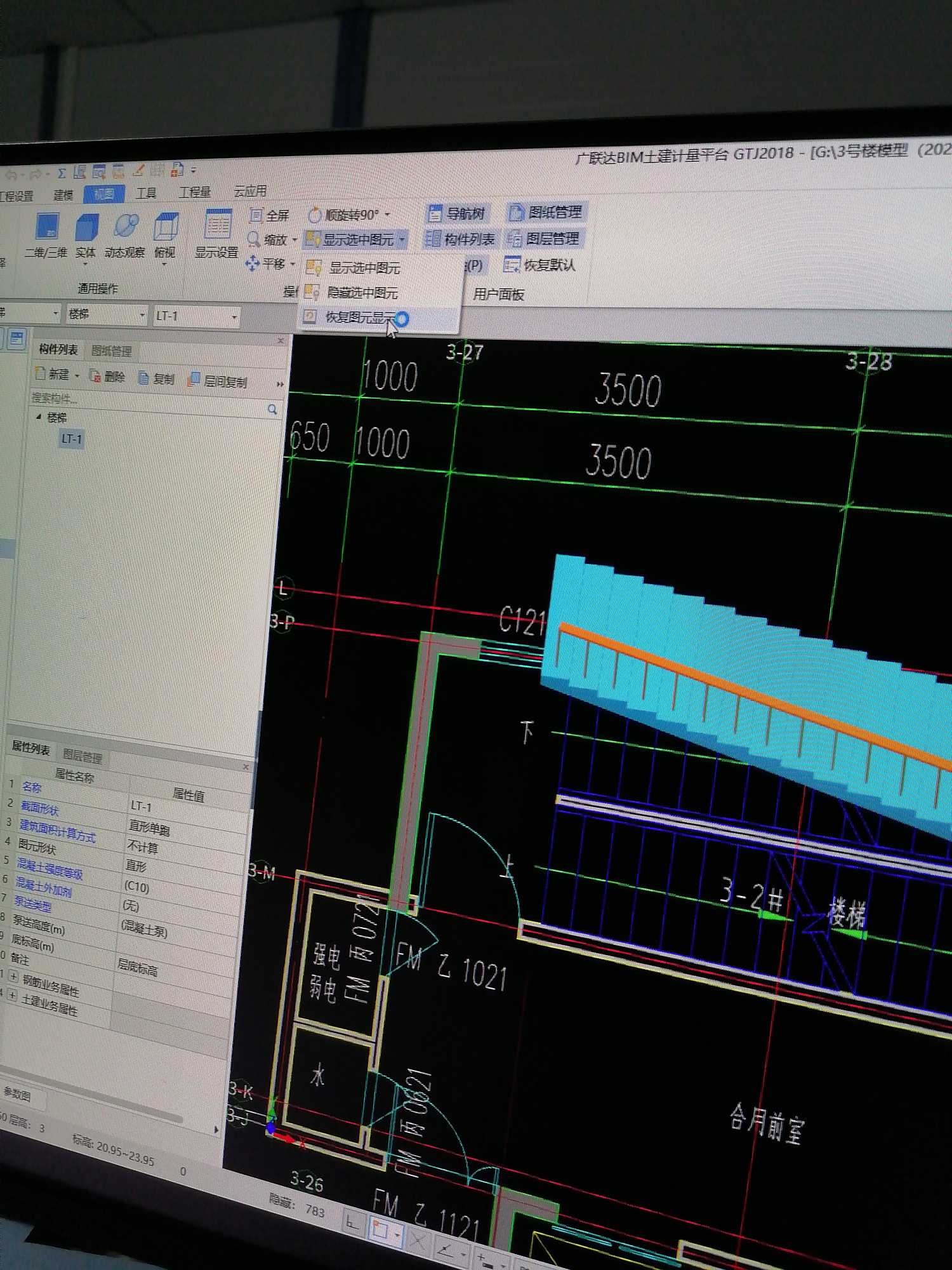Open the 工程量 ribbon tab
Screen dimensions: 952x1270
point(195,192)
